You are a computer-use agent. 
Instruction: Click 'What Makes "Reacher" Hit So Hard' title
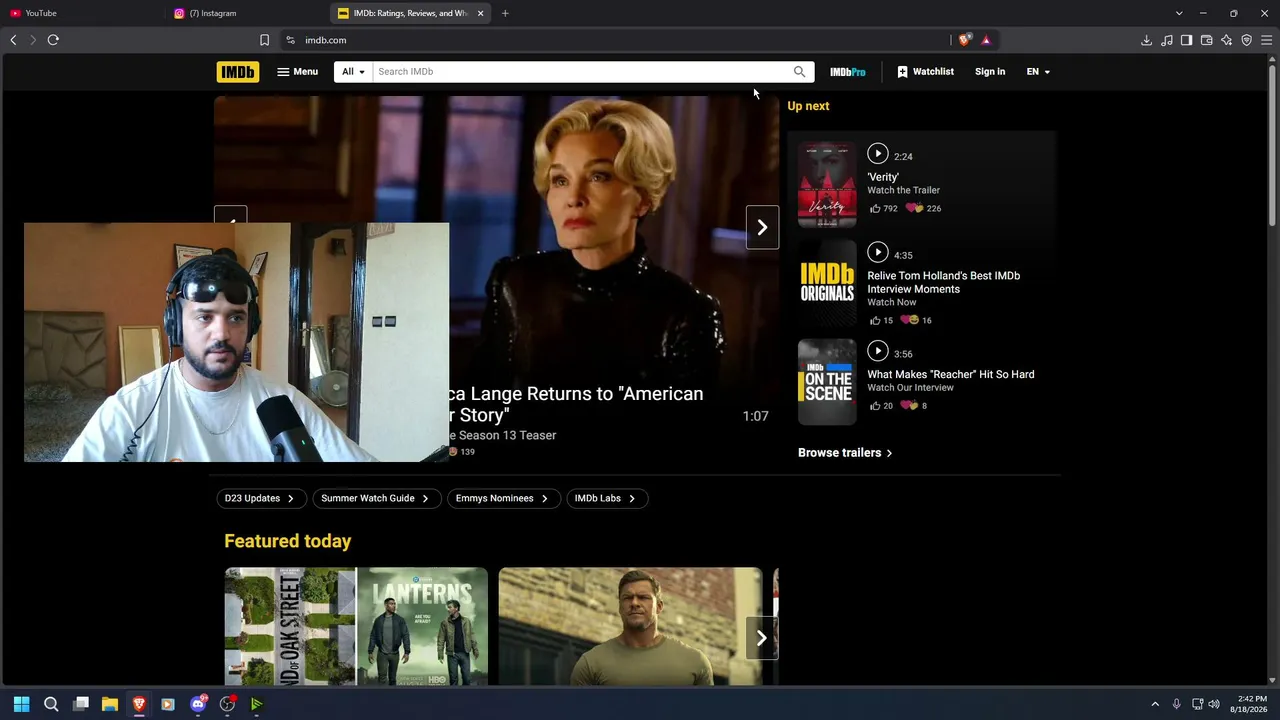[x=951, y=375]
